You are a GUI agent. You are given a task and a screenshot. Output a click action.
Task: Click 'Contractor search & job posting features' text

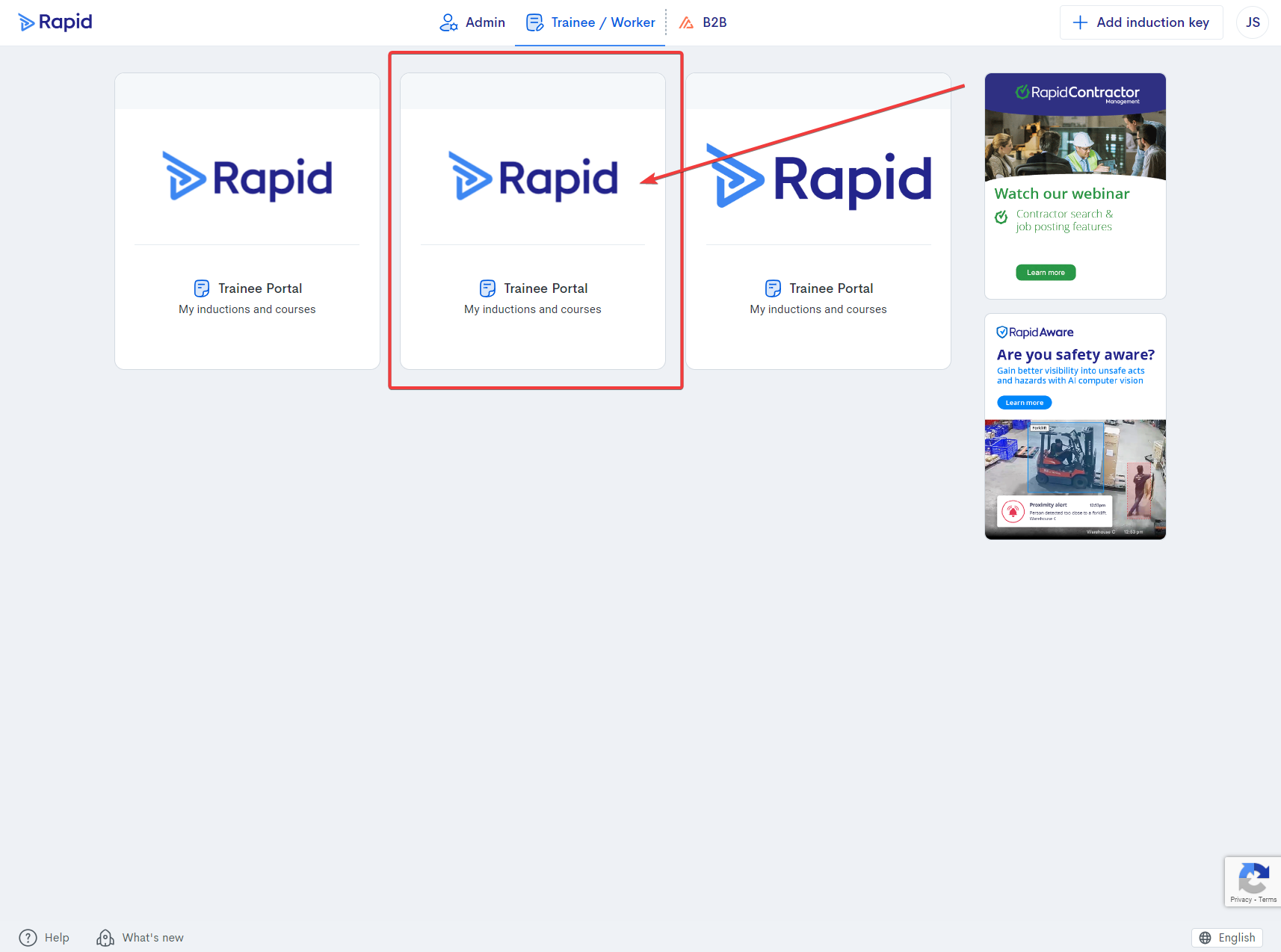pos(1064,220)
